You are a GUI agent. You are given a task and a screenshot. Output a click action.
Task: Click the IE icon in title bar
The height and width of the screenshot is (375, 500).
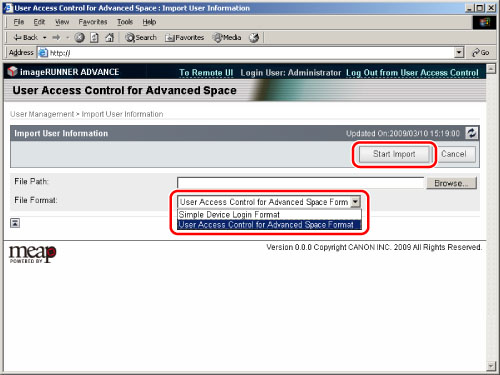coord(8,8)
